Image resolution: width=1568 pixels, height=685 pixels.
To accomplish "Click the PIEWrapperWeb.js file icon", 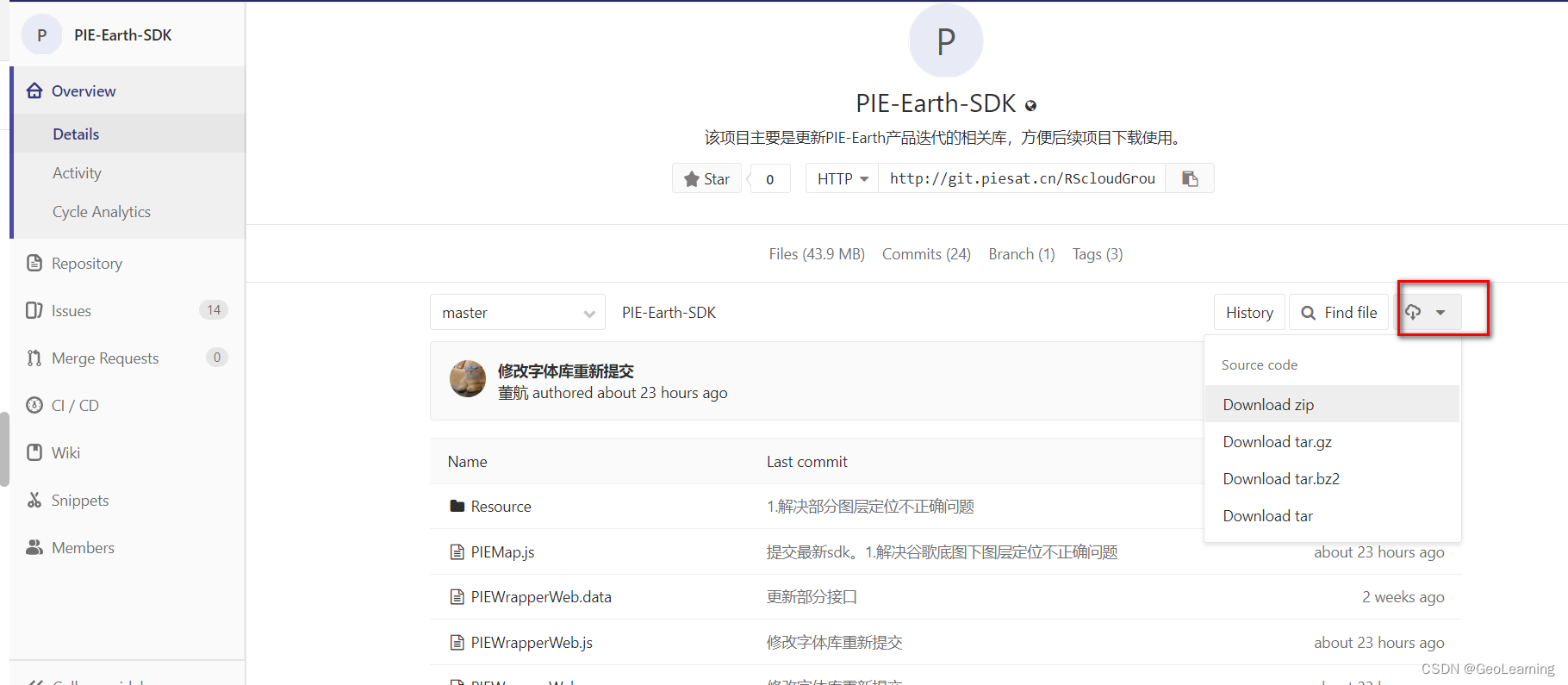I will click(x=457, y=642).
